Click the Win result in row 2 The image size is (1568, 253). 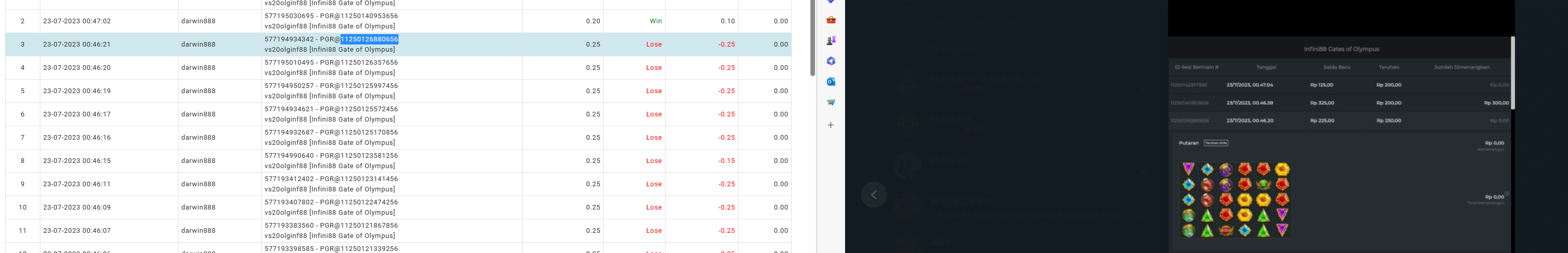tap(656, 21)
